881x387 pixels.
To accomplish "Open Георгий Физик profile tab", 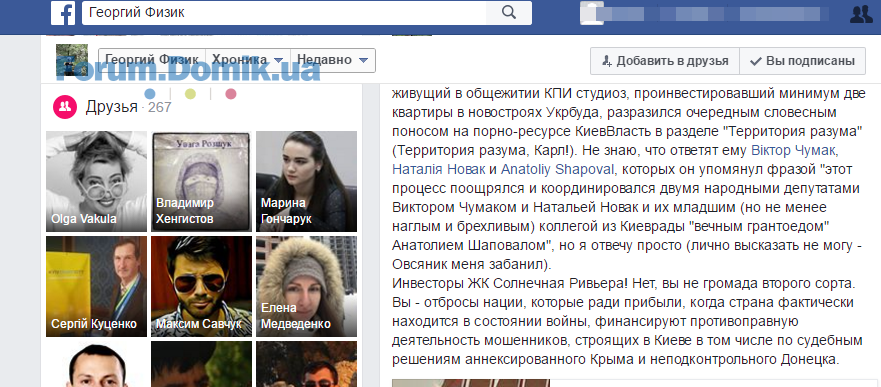I will point(152,60).
